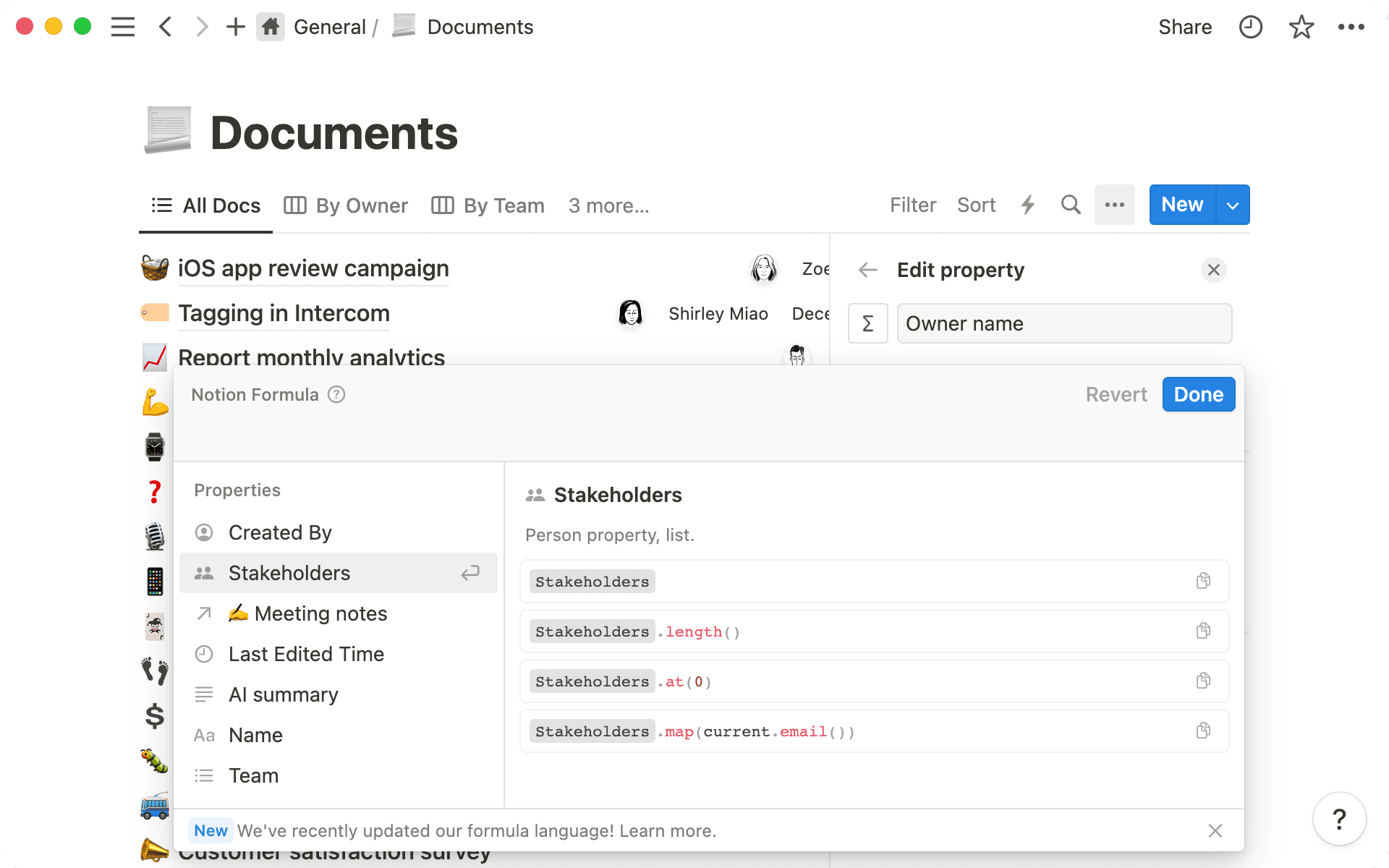The width and height of the screenshot is (1389, 868).
Task: Open the search in the Documents database
Action: [x=1071, y=205]
